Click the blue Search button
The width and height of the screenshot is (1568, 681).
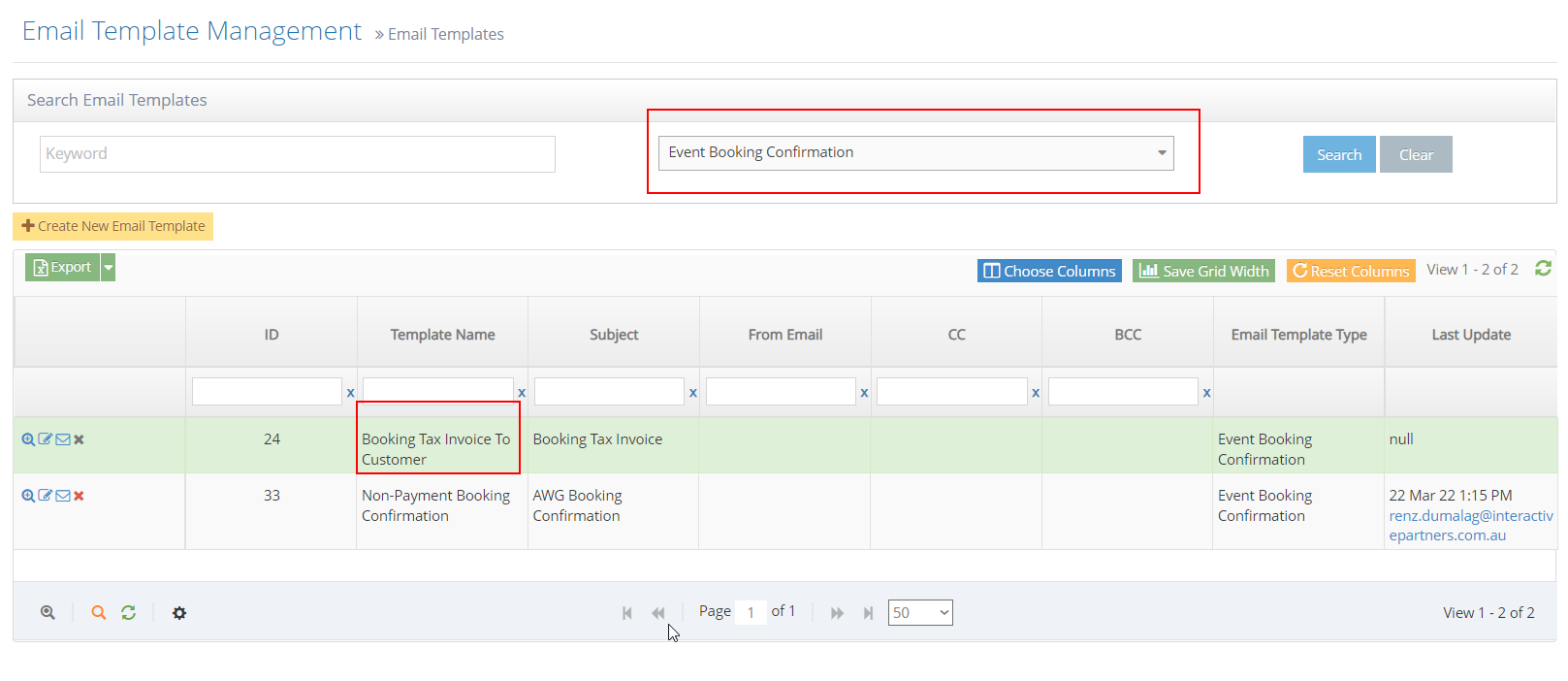coord(1338,155)
